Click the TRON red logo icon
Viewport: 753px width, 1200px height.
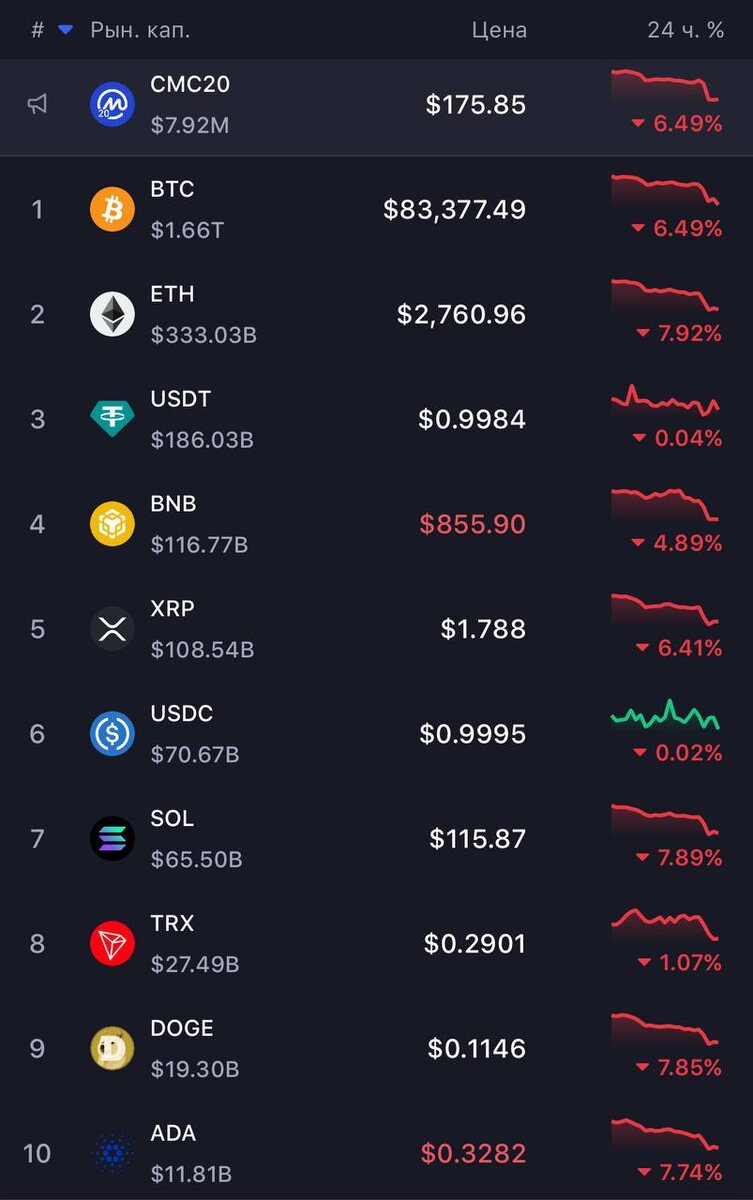point(112,943)
